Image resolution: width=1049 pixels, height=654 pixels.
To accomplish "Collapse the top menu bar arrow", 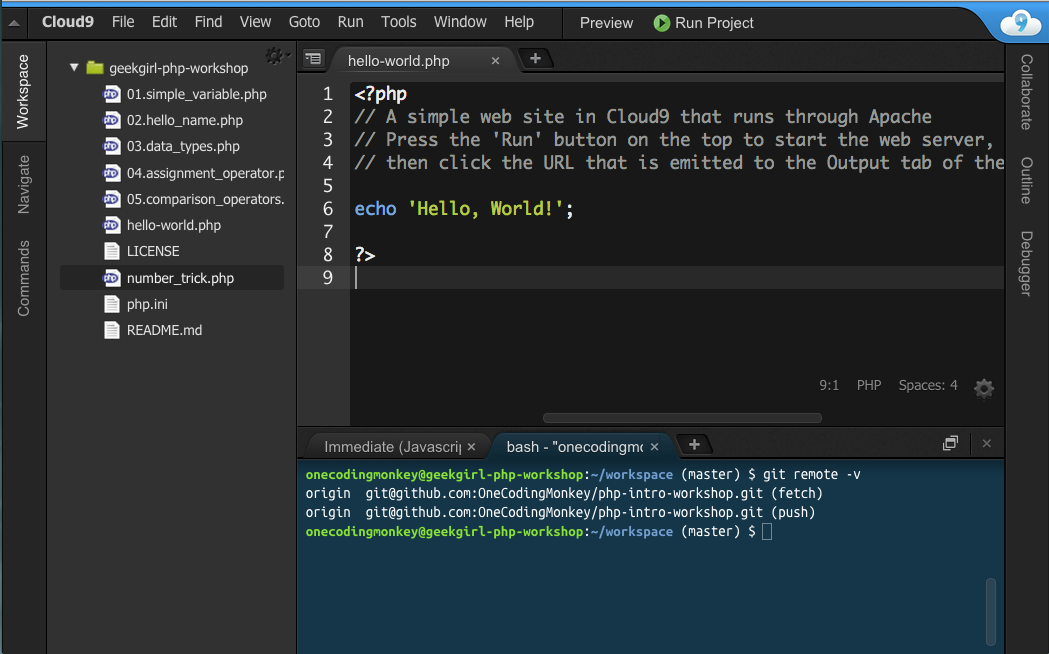I will point(14,23).
